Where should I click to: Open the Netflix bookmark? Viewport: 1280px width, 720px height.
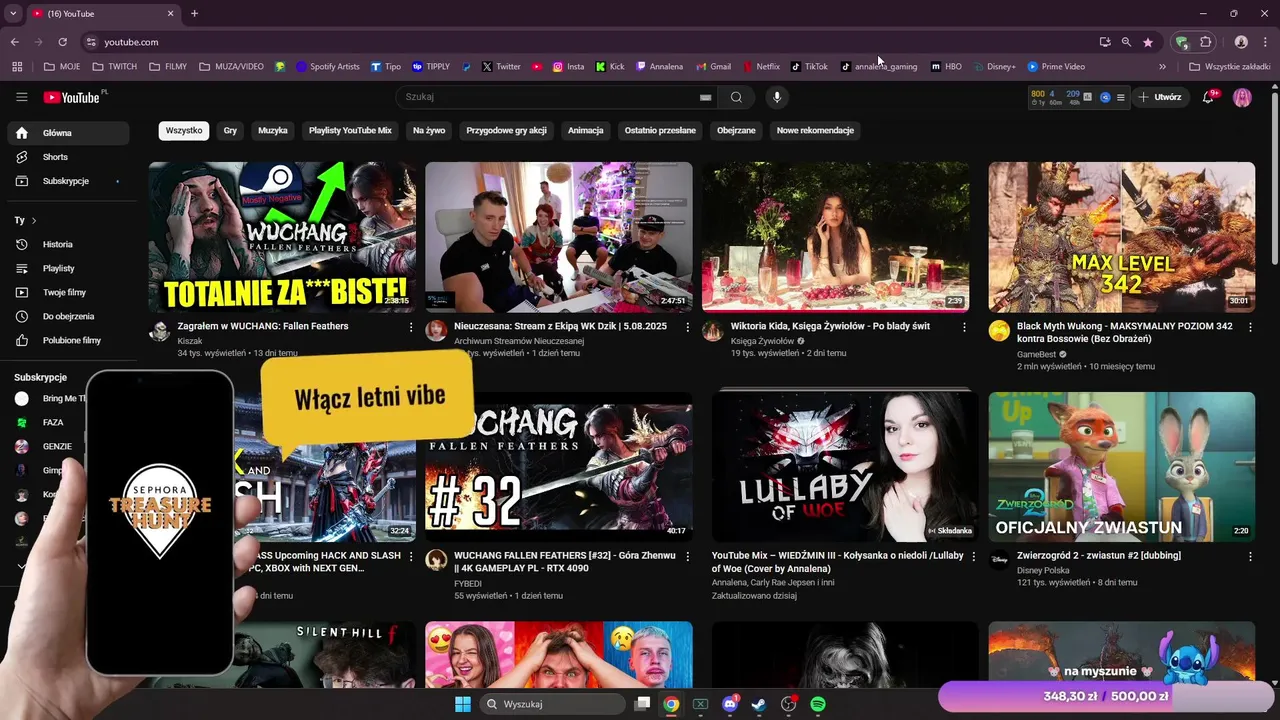(760, 67)
